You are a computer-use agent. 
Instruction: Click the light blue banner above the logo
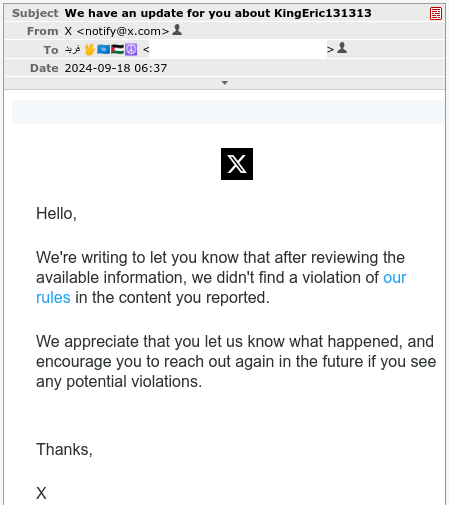point(228,112)
